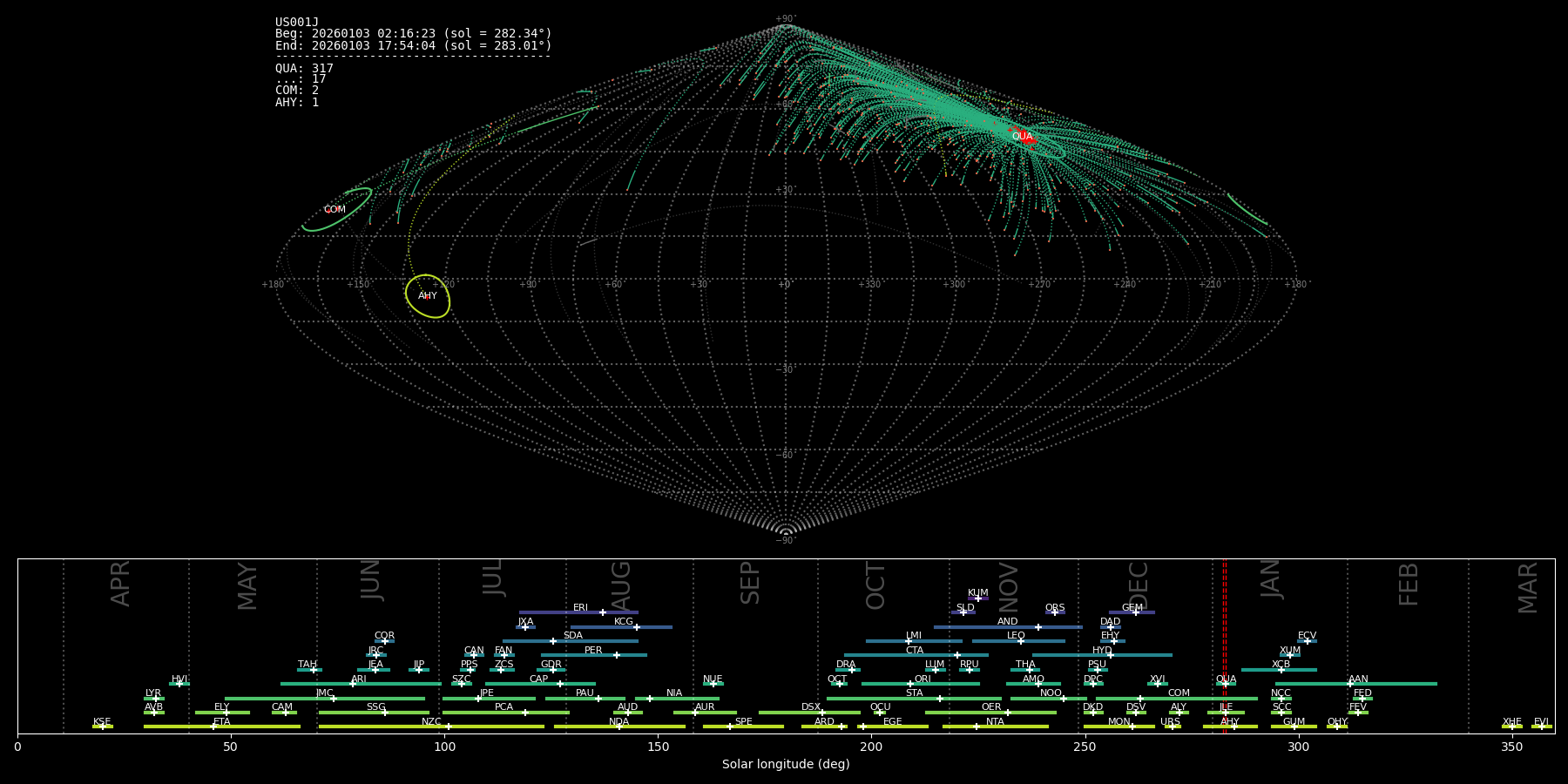Click the Solar longitude axis label
The height and width of the screenshot is (784, 1568).
pyautogui.click(x=786, y=764)
